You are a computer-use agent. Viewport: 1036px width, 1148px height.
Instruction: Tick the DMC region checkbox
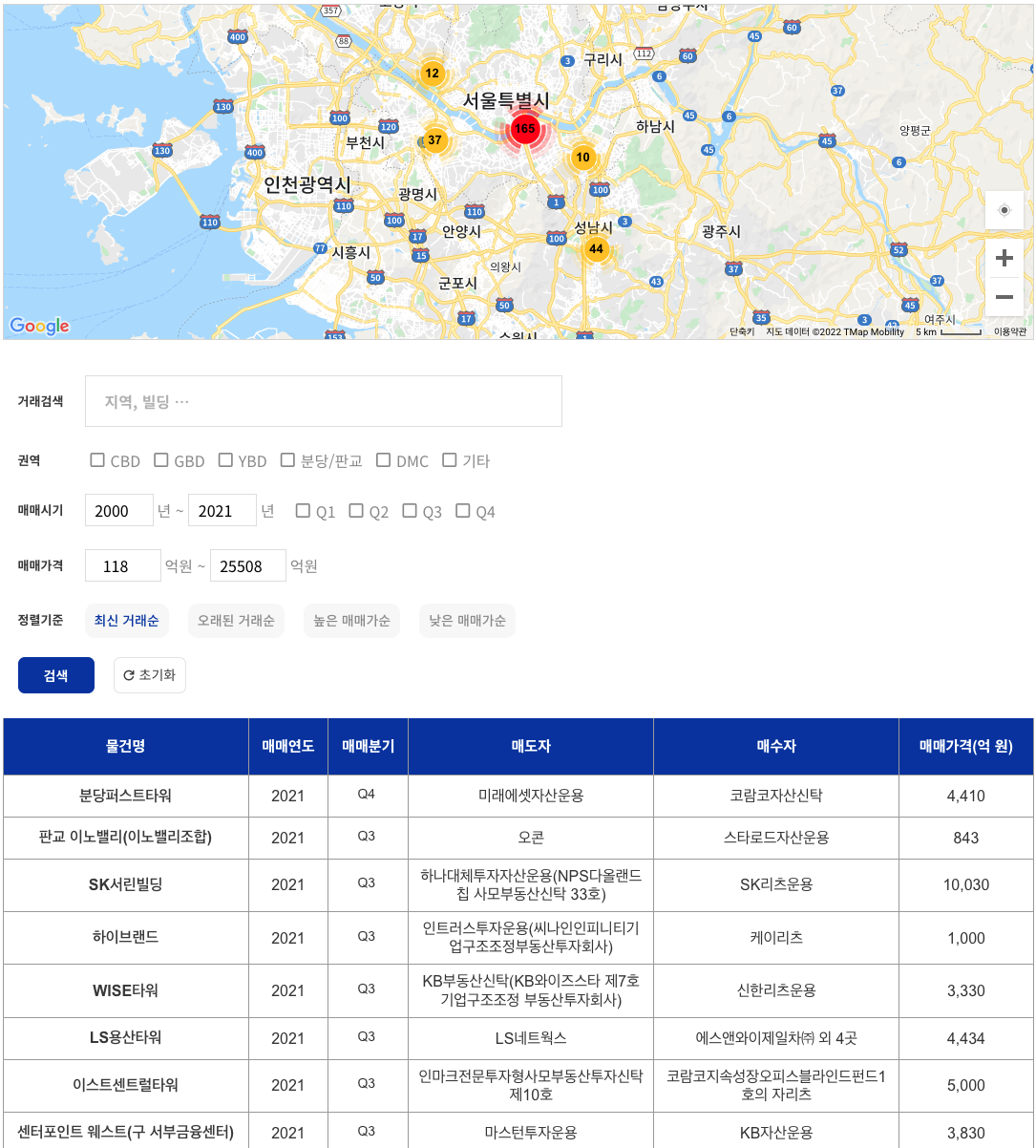383,460
